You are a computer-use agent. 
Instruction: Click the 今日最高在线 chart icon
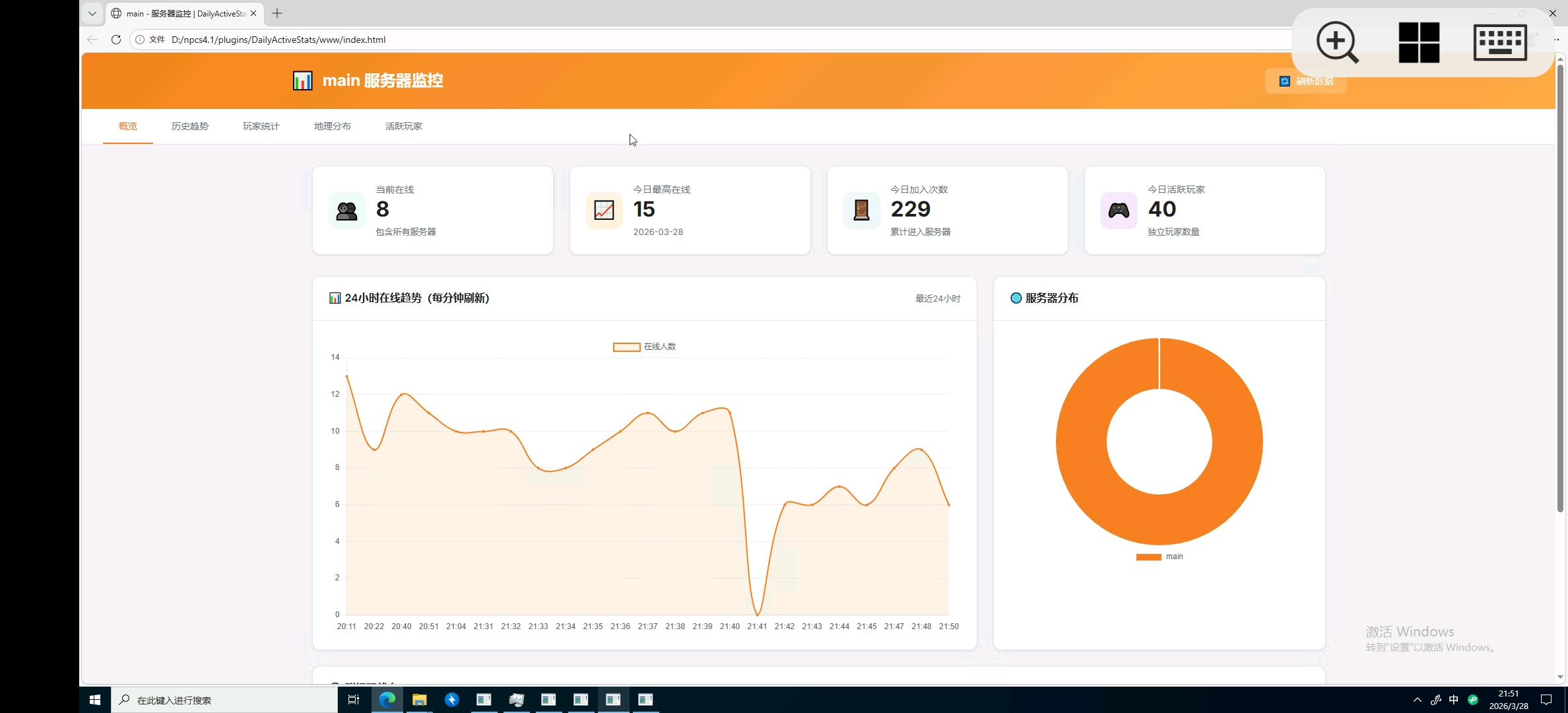604,211
